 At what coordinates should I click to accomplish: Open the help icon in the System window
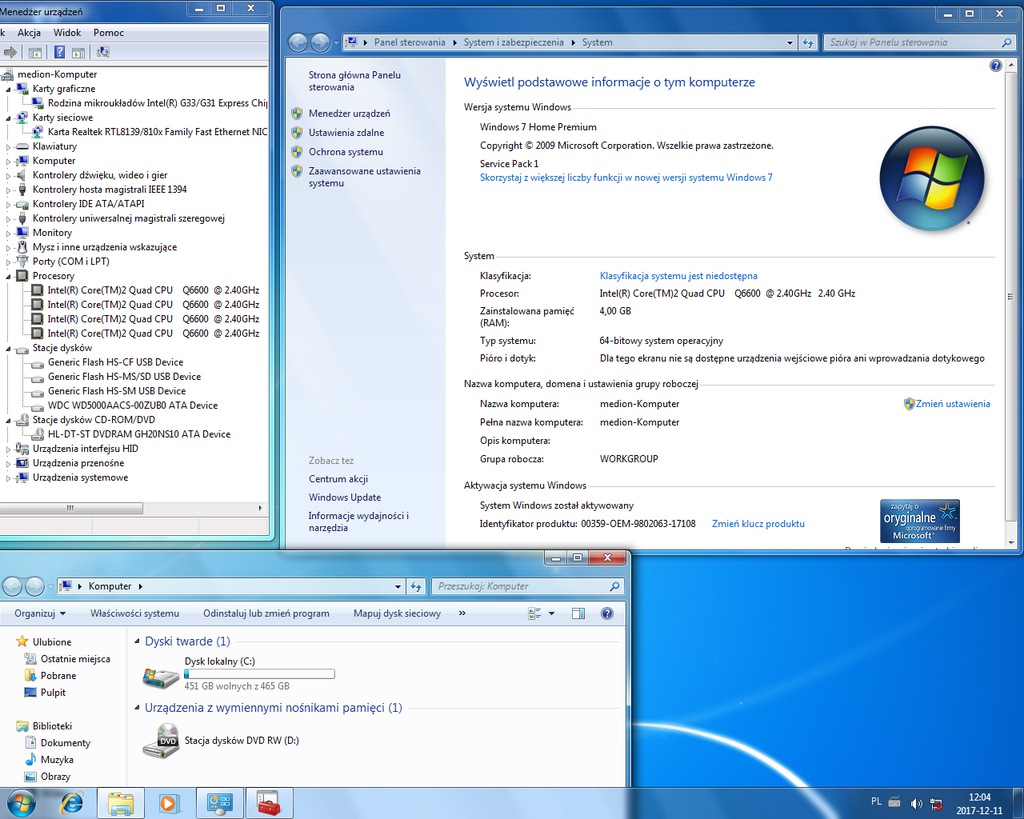pyautogui.click(x=995, y=65)
